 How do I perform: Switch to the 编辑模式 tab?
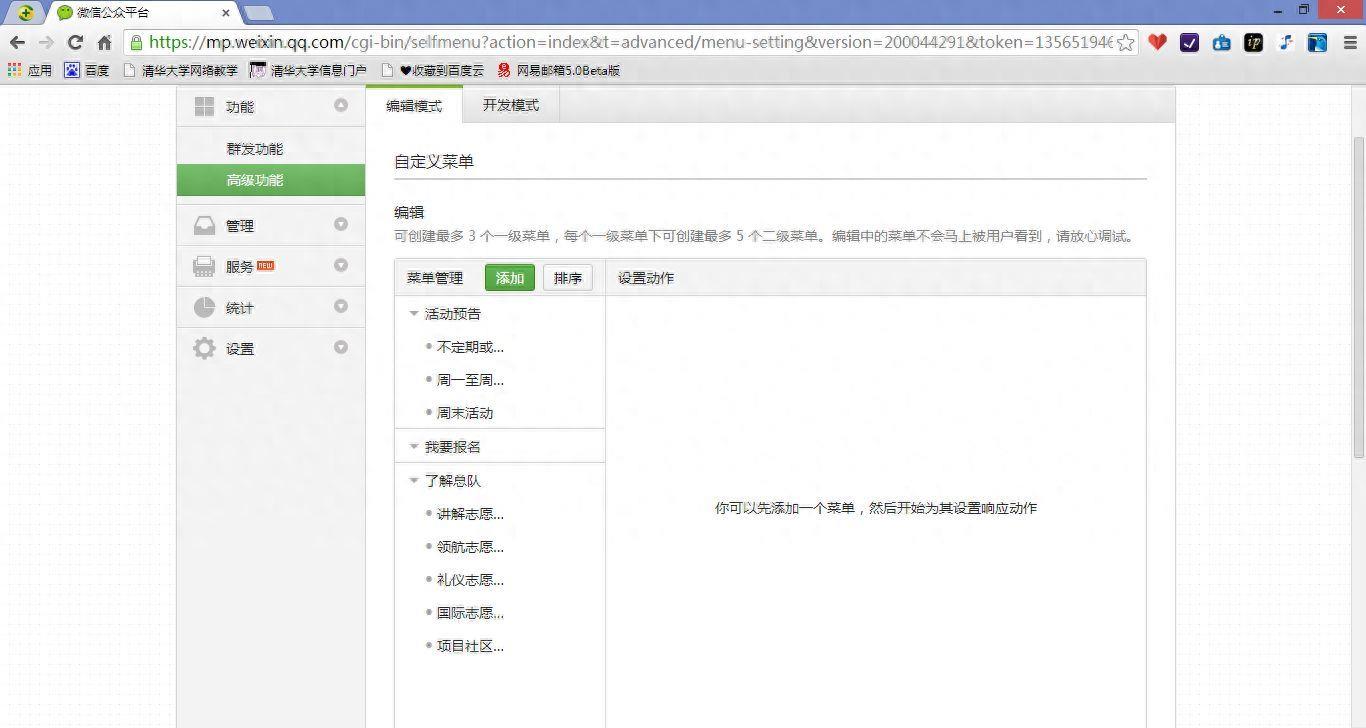click(414, 105)
